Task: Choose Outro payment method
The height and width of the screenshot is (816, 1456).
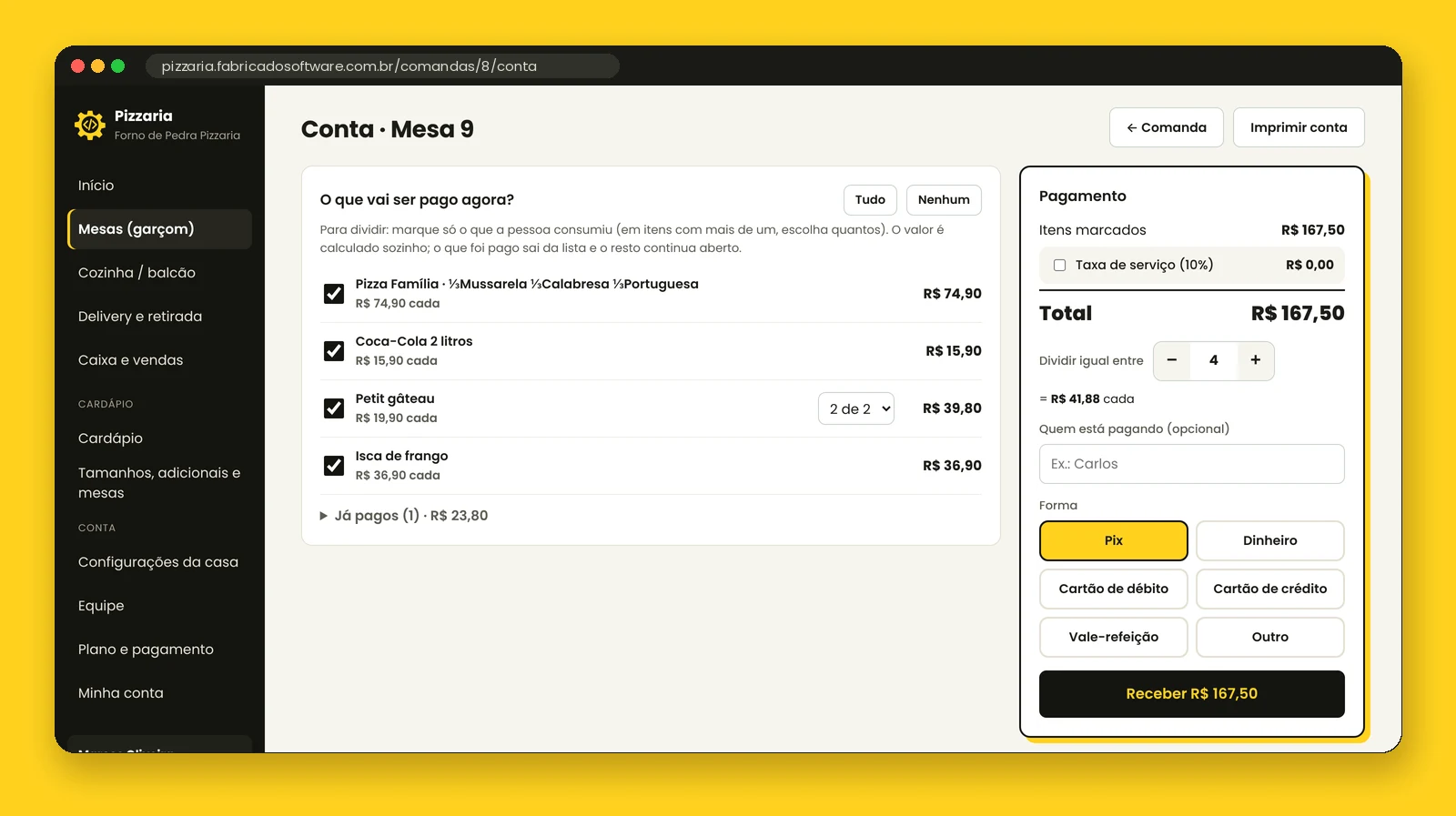Action: (x=1270, y=637)
